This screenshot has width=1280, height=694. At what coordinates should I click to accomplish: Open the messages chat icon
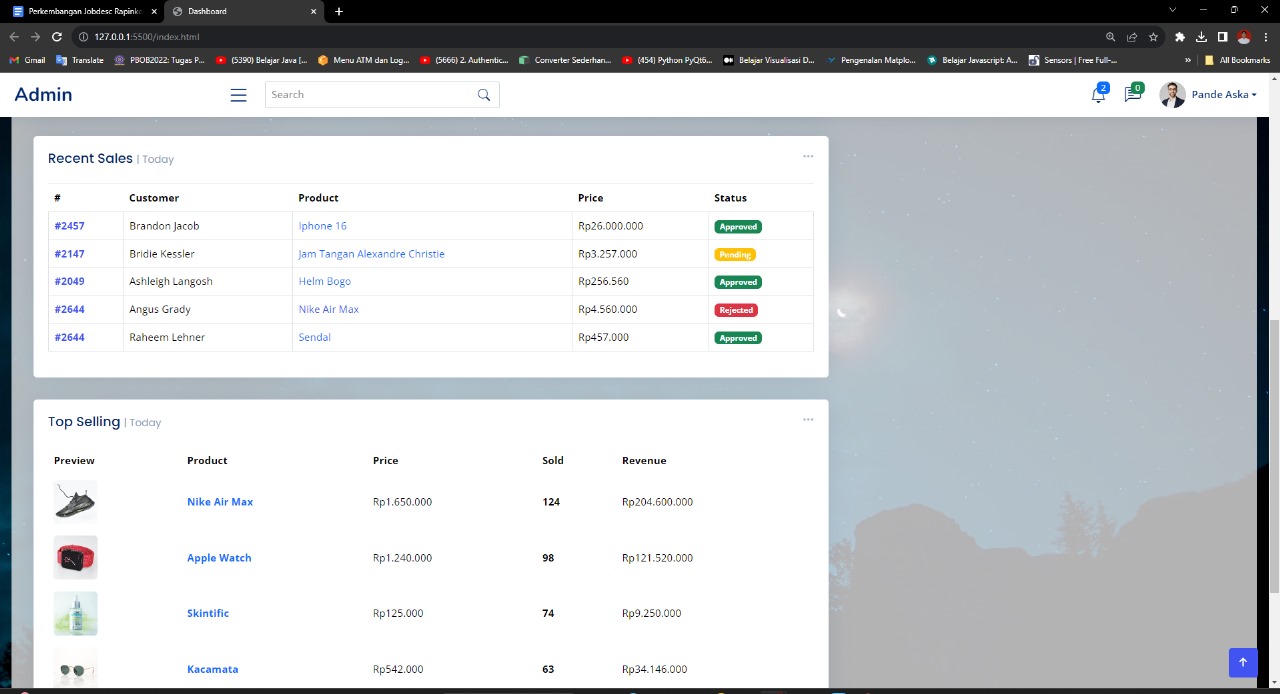pos(1131,94)
